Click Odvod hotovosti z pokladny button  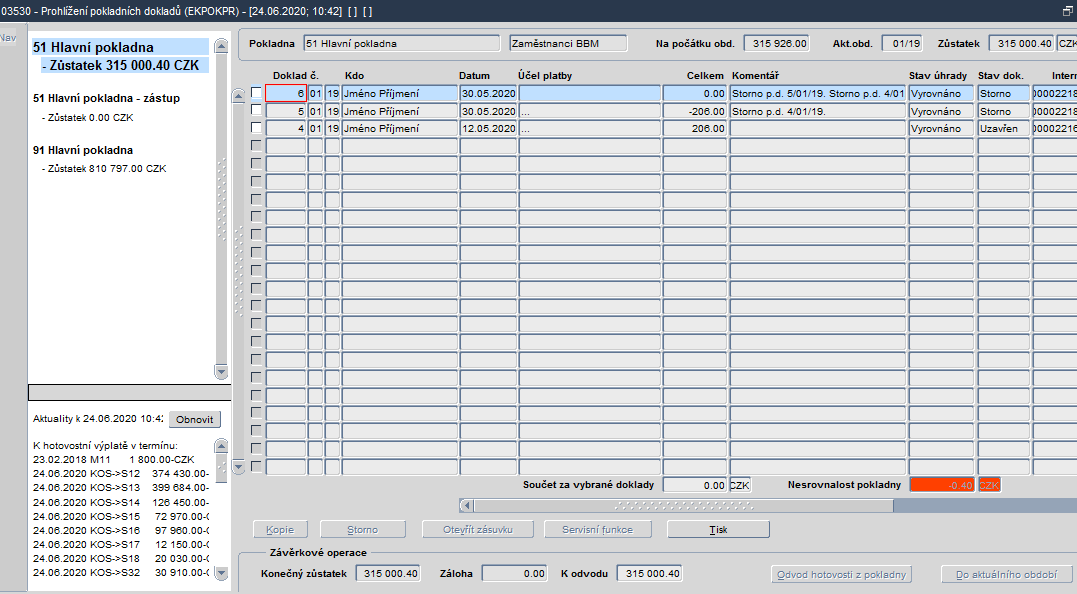tap(841, 574)
